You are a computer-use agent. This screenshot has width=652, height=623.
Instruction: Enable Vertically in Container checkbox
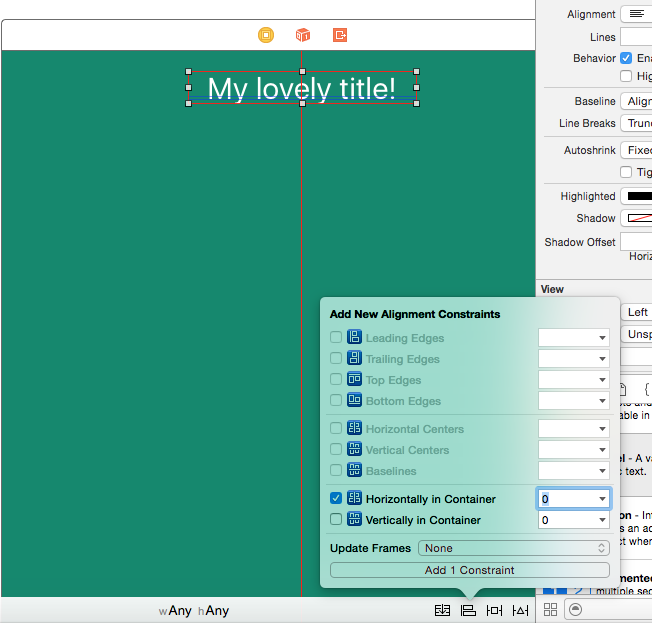pos(336,520)
